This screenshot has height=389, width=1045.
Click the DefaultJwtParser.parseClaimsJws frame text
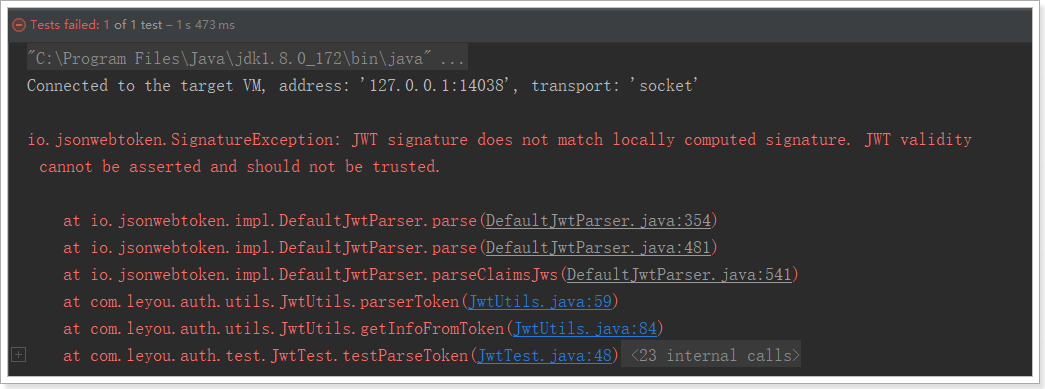click(311, 274)
